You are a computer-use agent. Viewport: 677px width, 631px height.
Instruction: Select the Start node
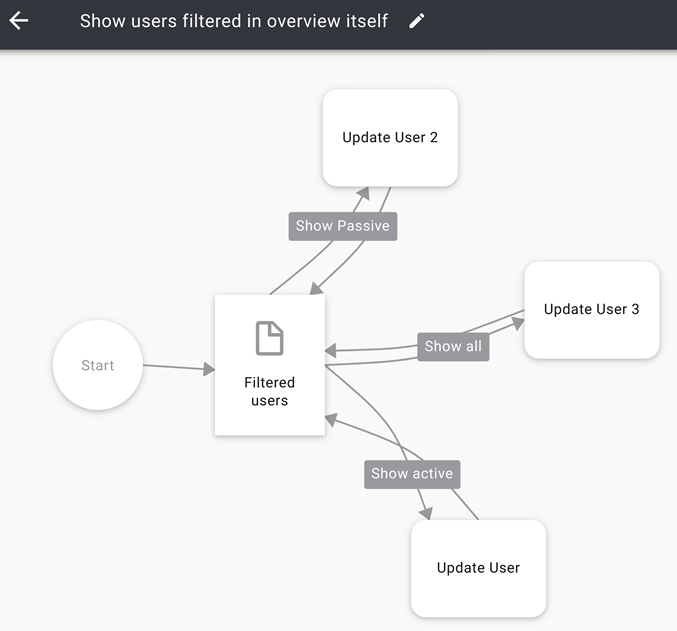point(98,365)
